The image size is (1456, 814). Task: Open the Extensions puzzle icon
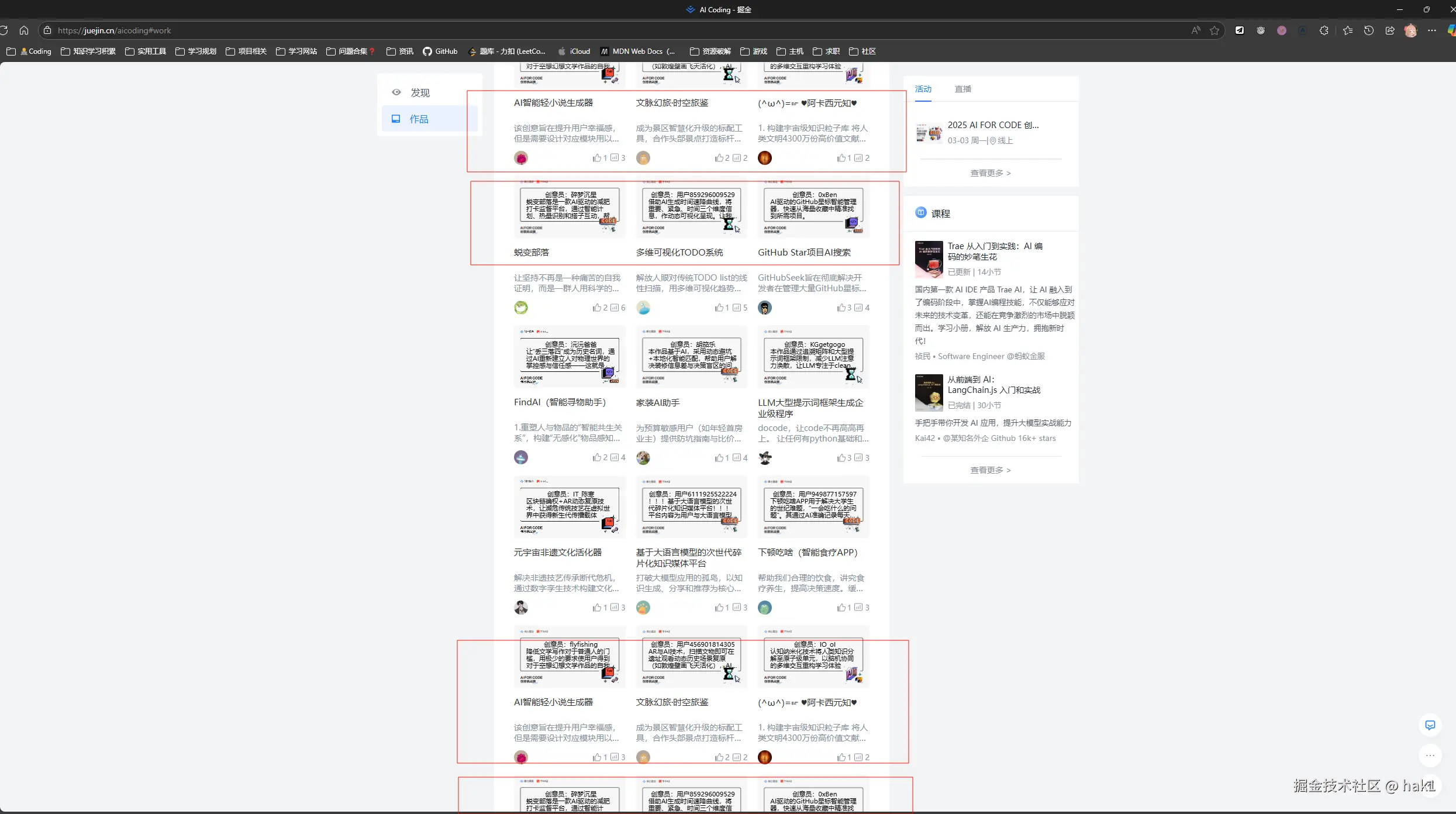point(1324,30)
